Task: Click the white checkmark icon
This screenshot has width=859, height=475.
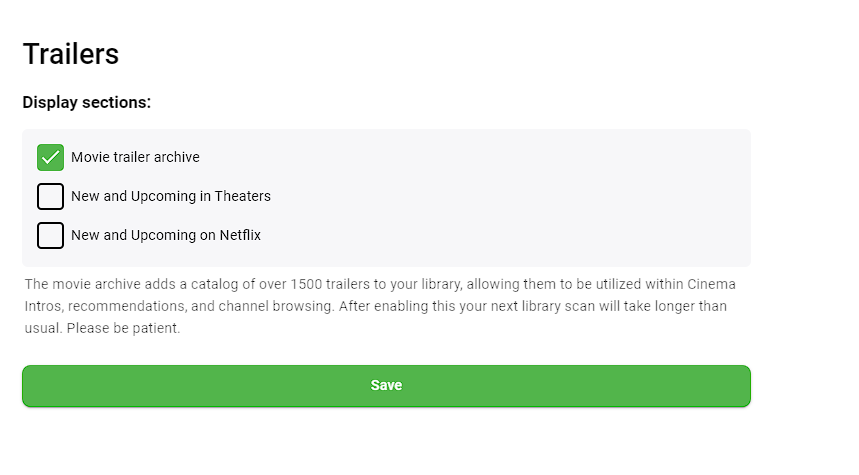Action: pyautogui.click(x=50, y=158)
